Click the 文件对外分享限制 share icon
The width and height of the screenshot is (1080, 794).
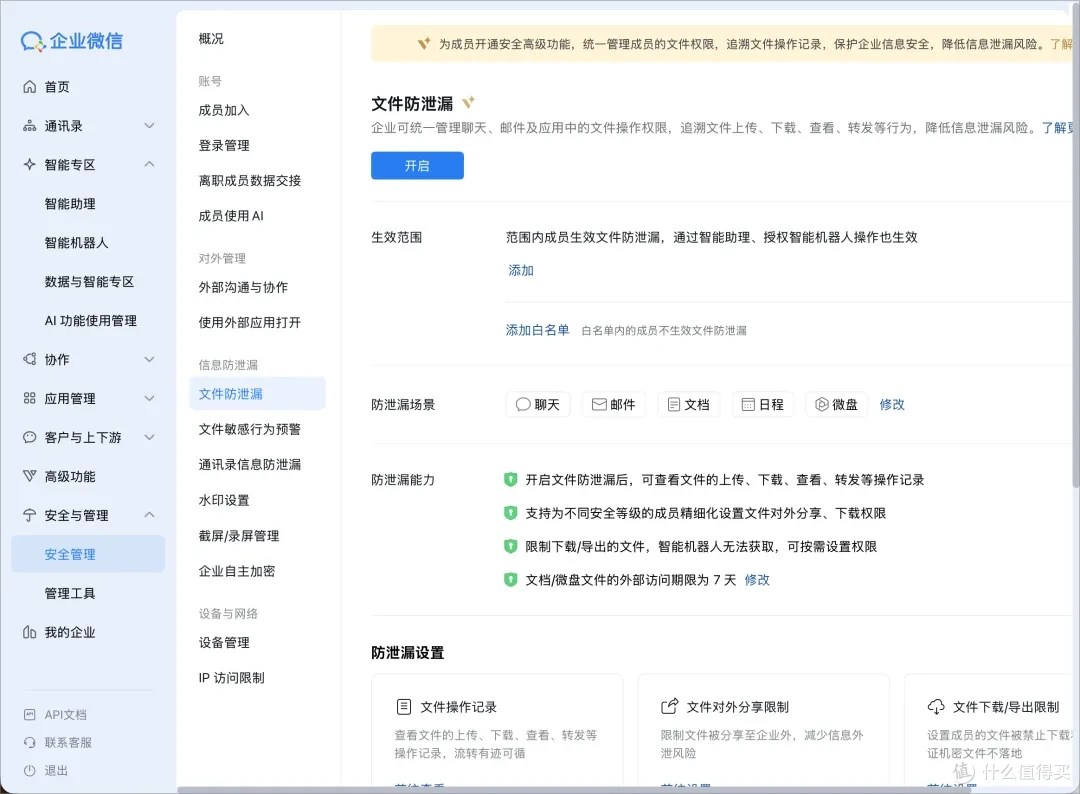click(669, 707)
